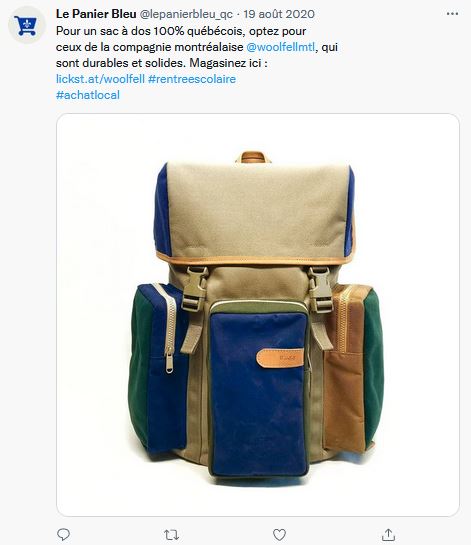Open the Le Panier Bleu display name
471x545 pixels.
(96, 14)
